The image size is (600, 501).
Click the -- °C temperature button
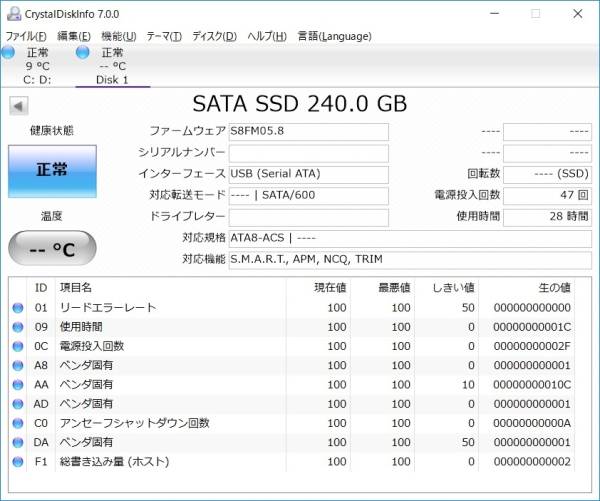point(52,248)
